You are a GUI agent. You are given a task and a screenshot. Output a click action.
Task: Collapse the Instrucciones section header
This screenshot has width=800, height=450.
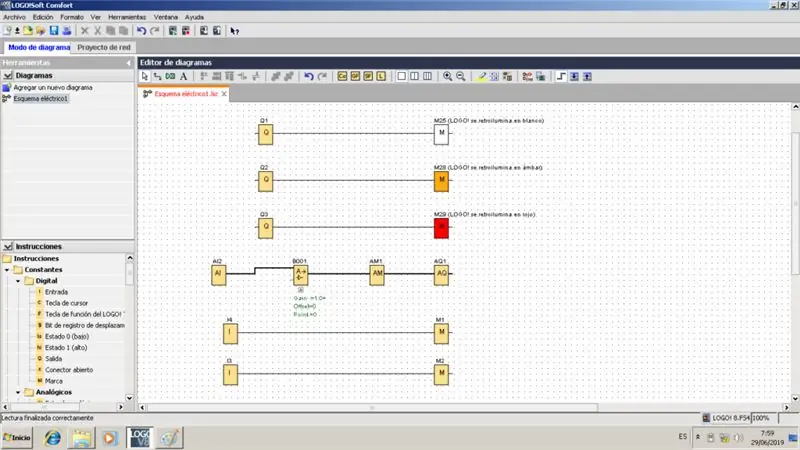8,246
